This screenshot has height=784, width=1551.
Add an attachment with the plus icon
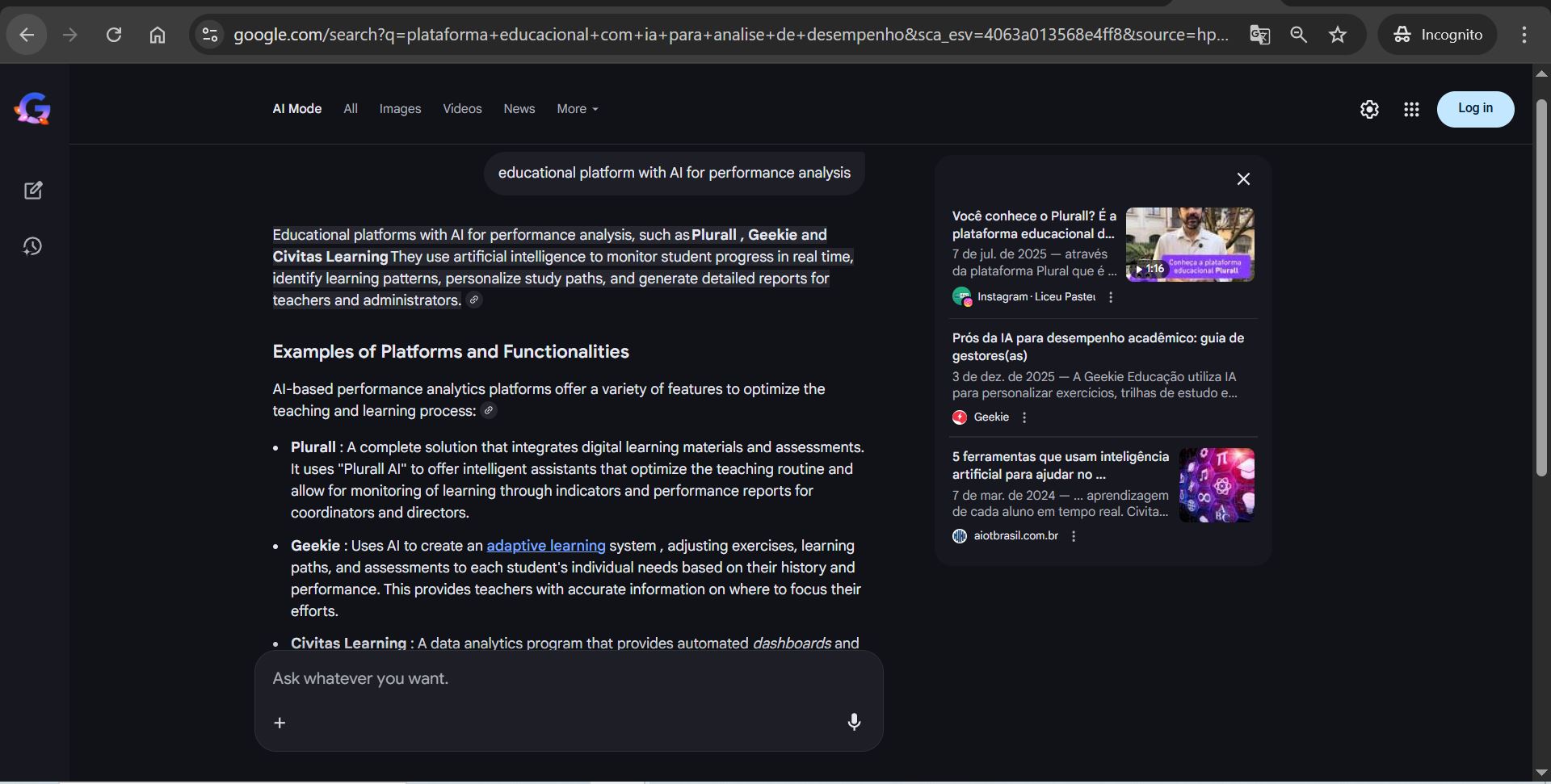pyautogui.click(x=280, y=723)
